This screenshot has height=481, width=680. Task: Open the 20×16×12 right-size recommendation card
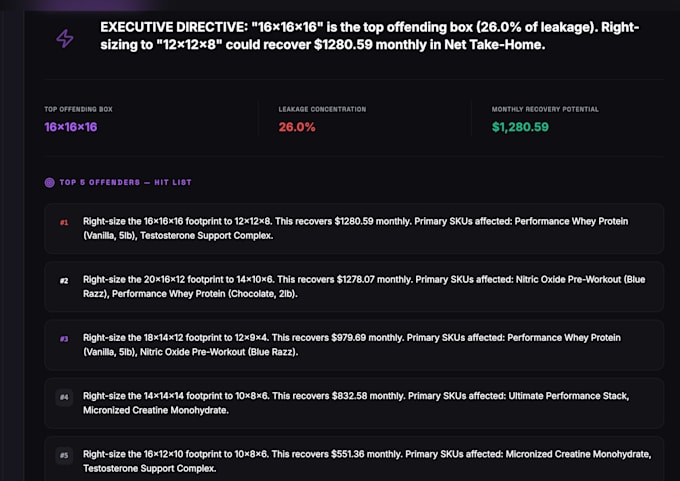click(354, 287)
